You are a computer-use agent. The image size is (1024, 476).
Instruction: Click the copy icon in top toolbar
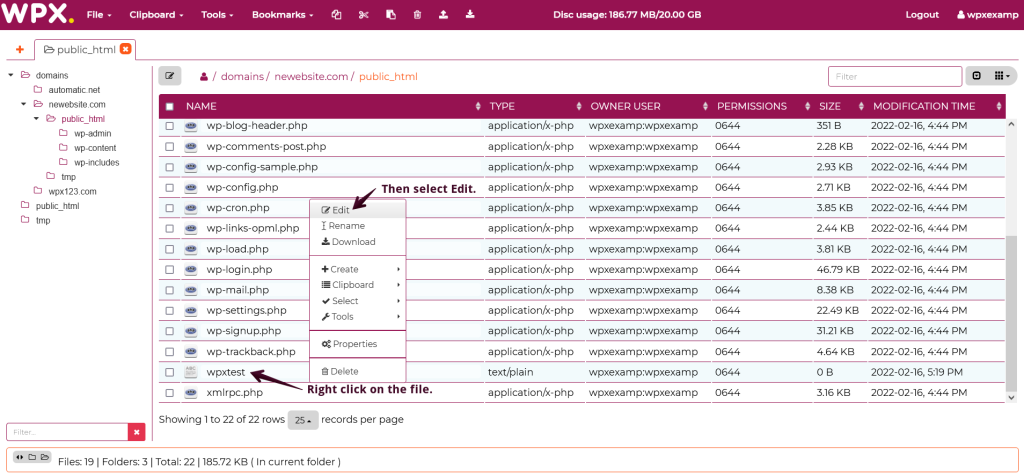[337, 15]
